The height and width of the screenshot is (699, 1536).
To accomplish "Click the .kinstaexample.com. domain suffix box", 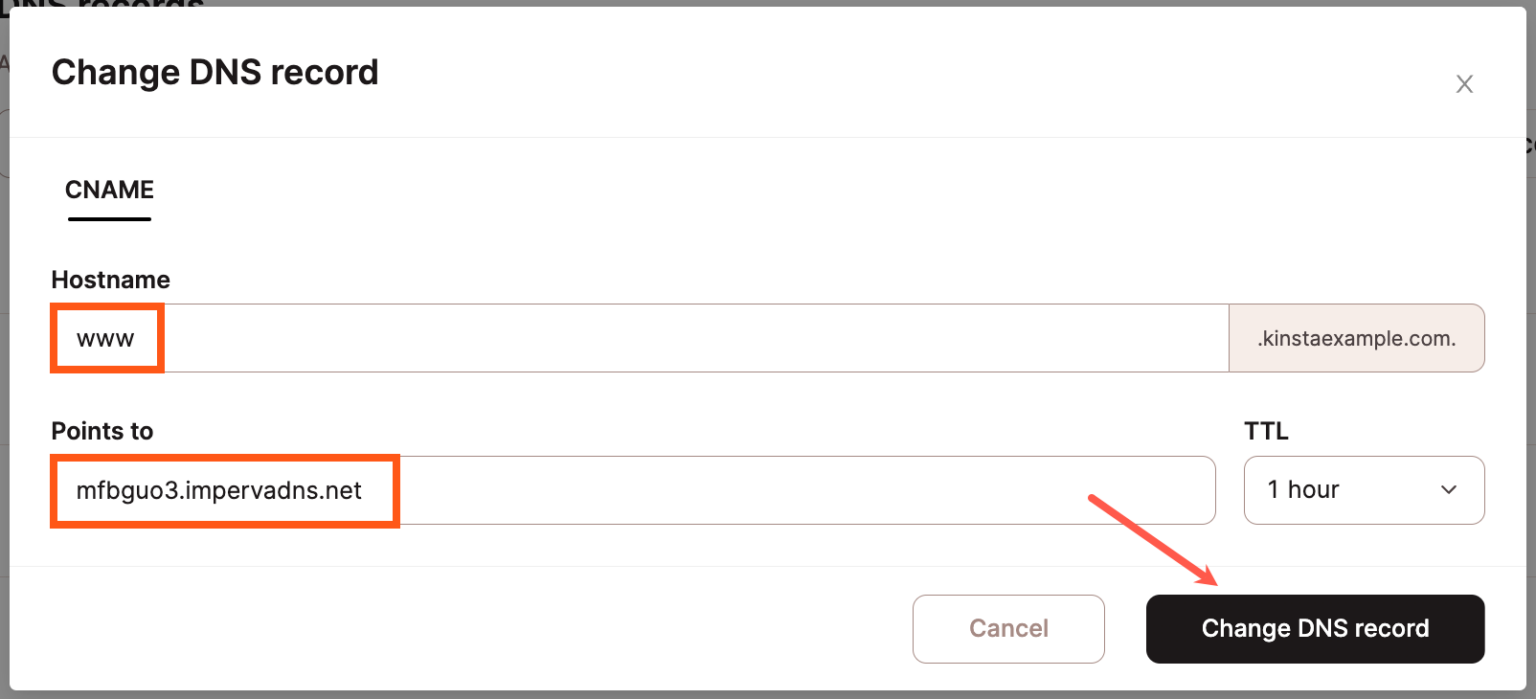I will point(1356,338).
